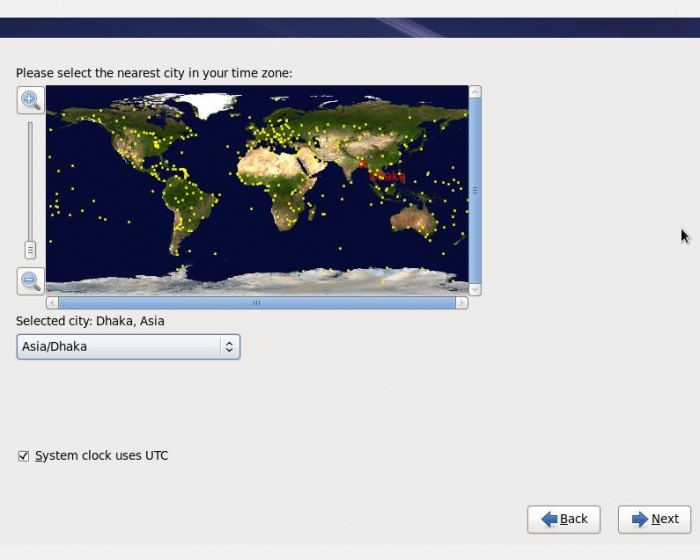Click the map's horizontal scrollbar thumb
The height and width of the screenshot is (560, 700).
257,303
